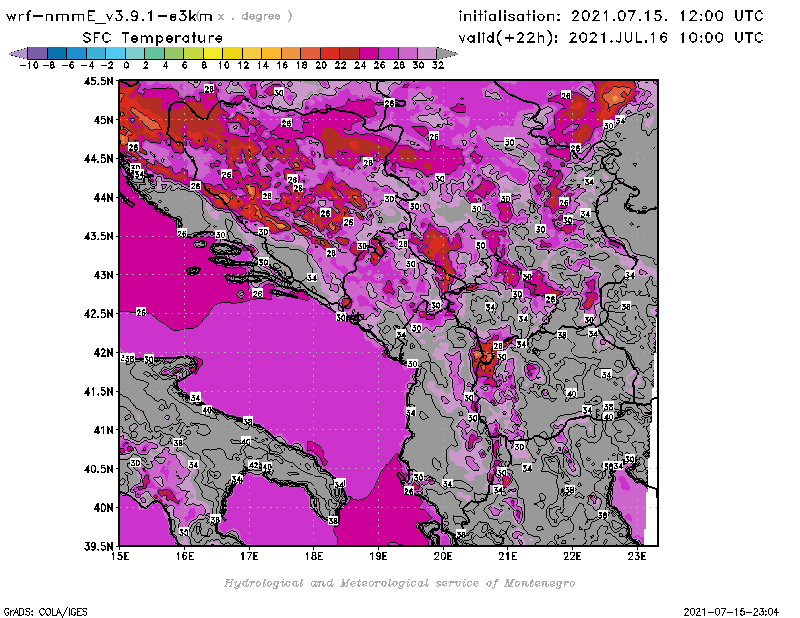Image resolution: width=800 pixels, height=618 pixels.
Task: Pick the green swatch between 2 and 4
Action: (155, 53)
